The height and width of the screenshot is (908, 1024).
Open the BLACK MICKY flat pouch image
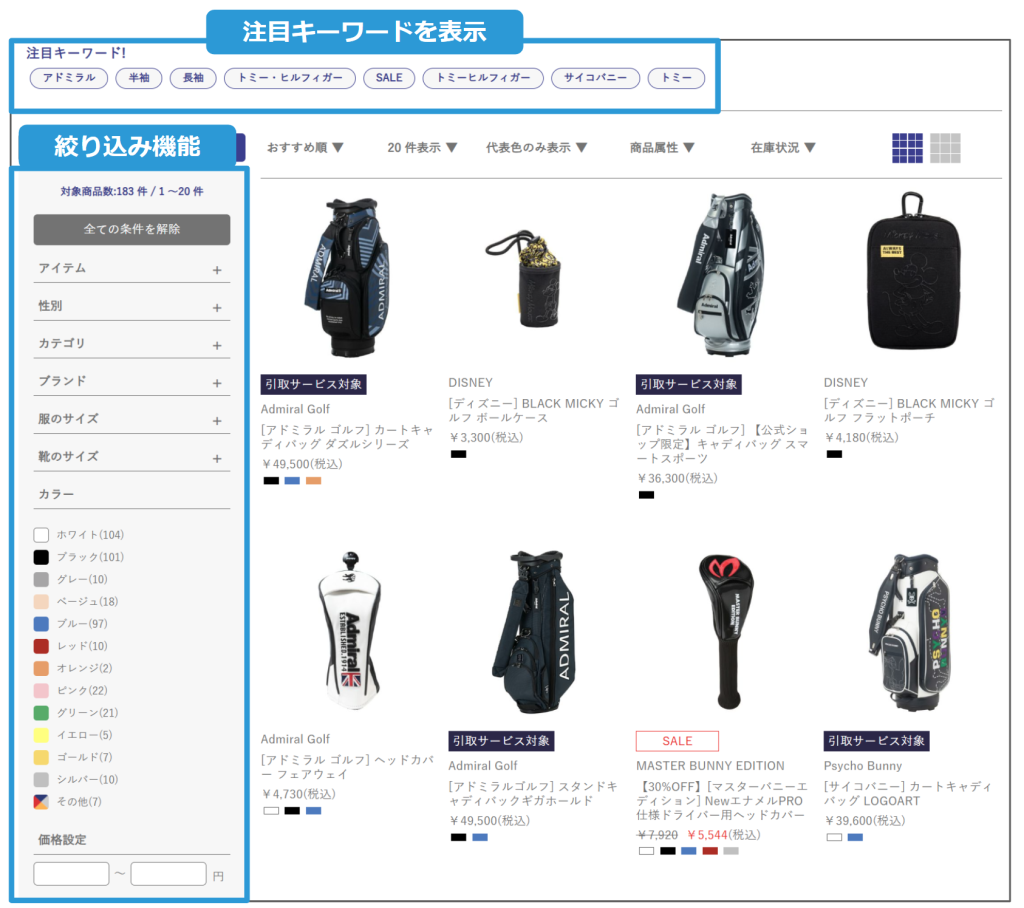coord(912,271)
